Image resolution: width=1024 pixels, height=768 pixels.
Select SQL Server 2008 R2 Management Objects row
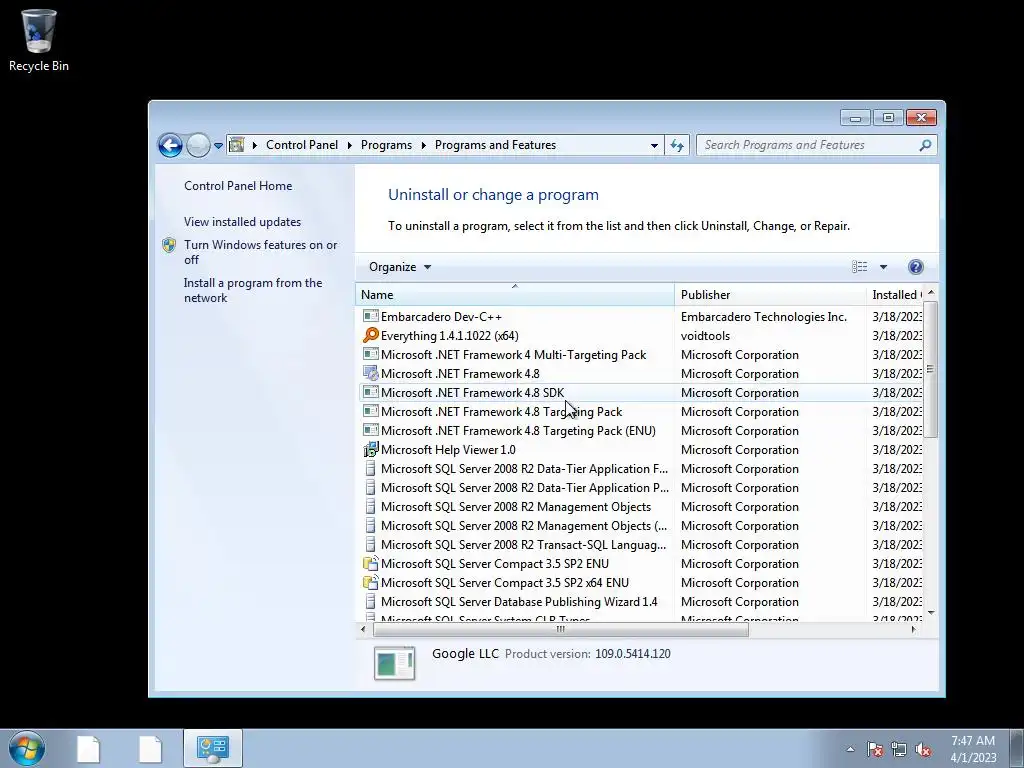pyautogui.click(x=641, y=507)
